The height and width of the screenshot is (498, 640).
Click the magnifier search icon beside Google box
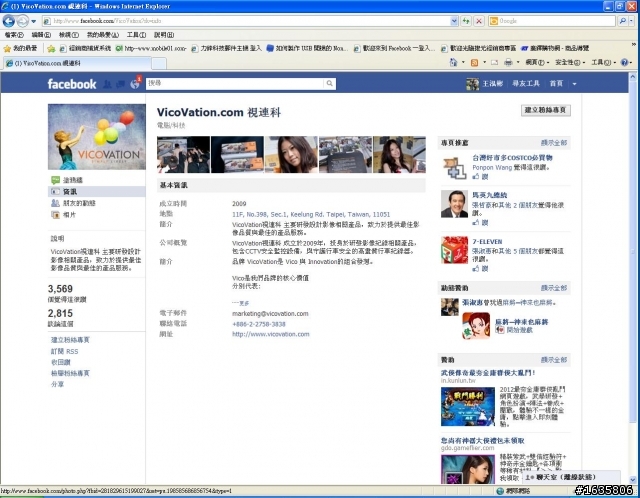point(623,21)
